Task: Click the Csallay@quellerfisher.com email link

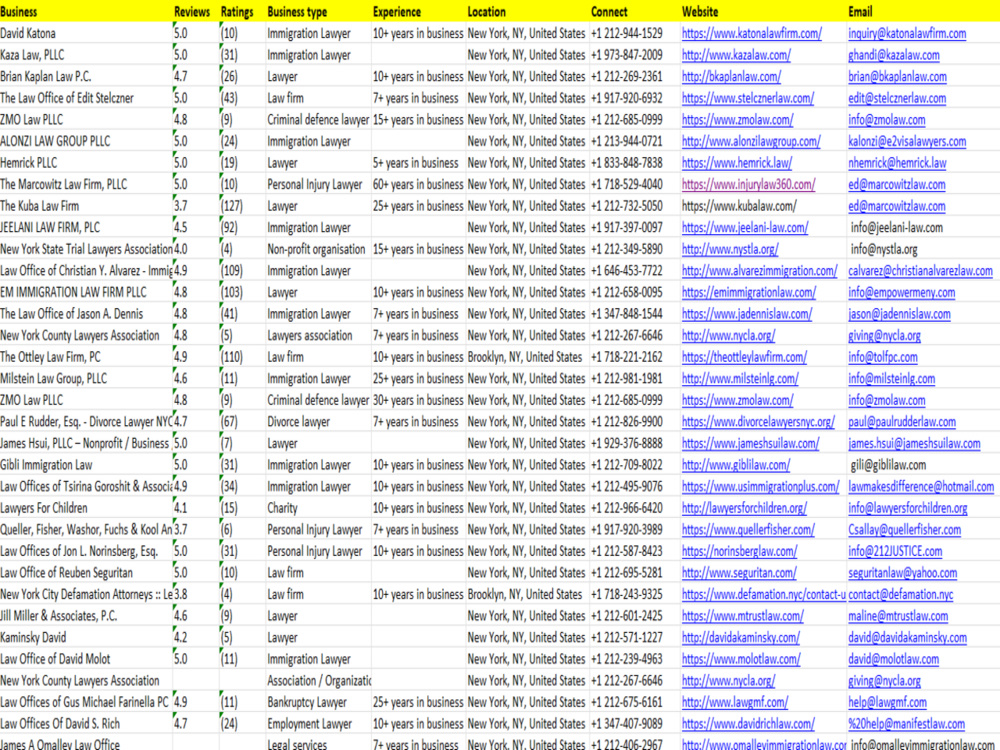Action: pyautogui.click(x=904, y=530)
